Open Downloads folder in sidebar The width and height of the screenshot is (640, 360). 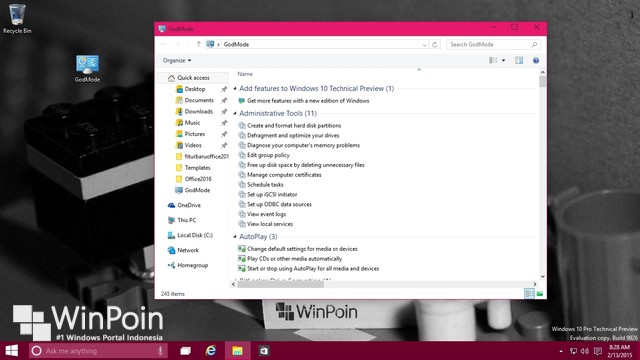[x=198, y=111]
